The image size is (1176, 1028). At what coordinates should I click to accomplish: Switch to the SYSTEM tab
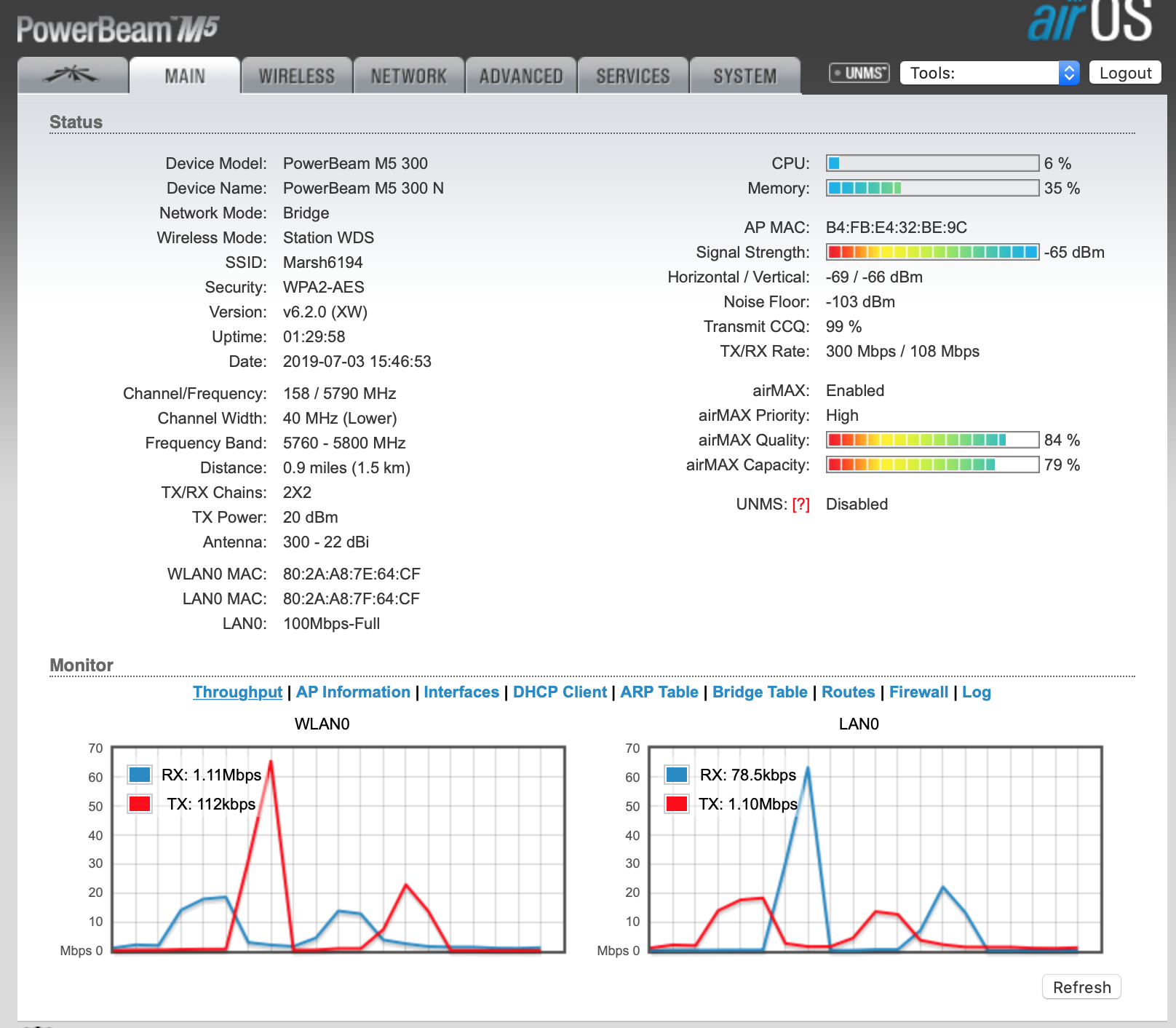(745, 76)
